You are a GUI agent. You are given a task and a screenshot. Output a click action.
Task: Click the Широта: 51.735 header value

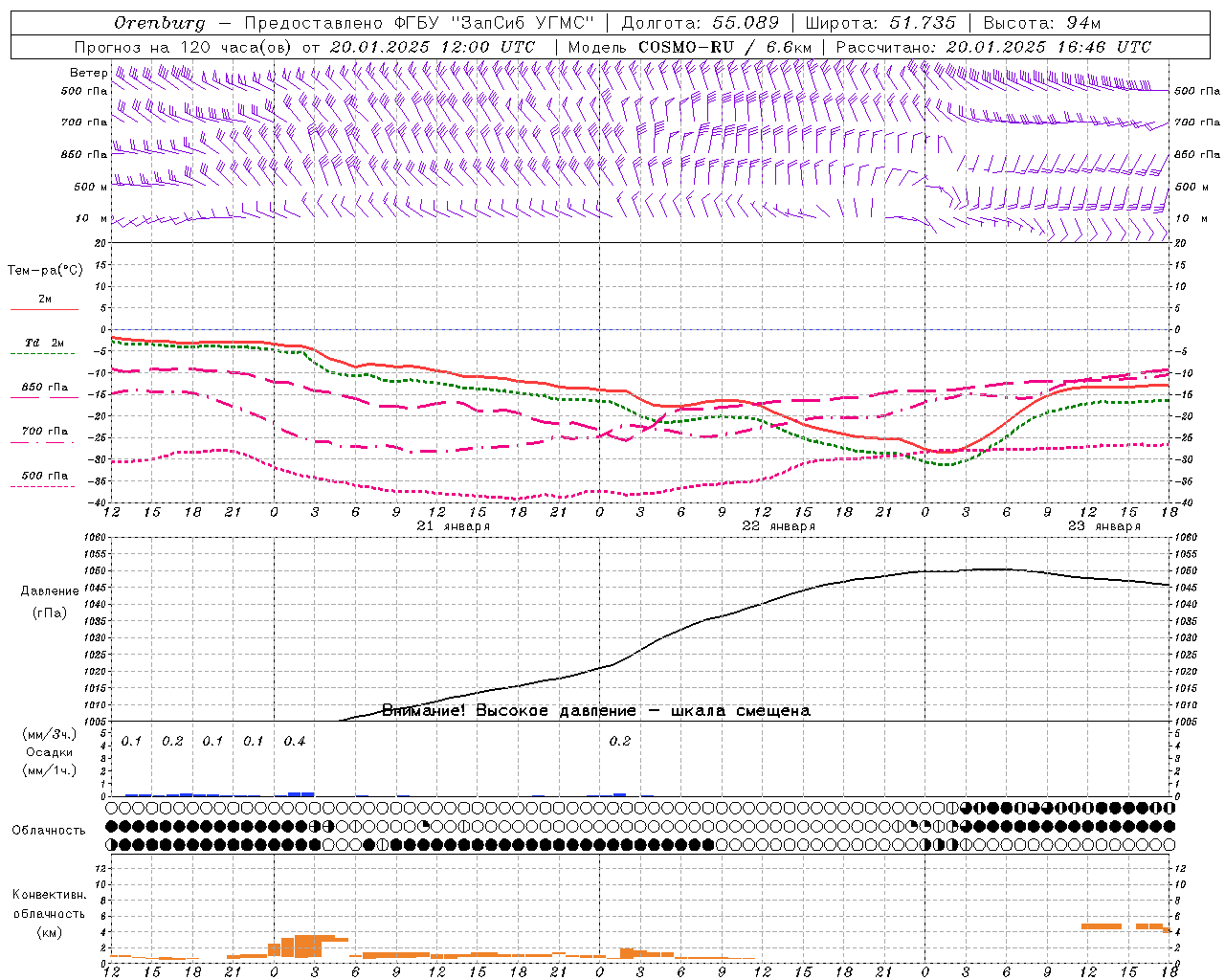pos(880,23)
